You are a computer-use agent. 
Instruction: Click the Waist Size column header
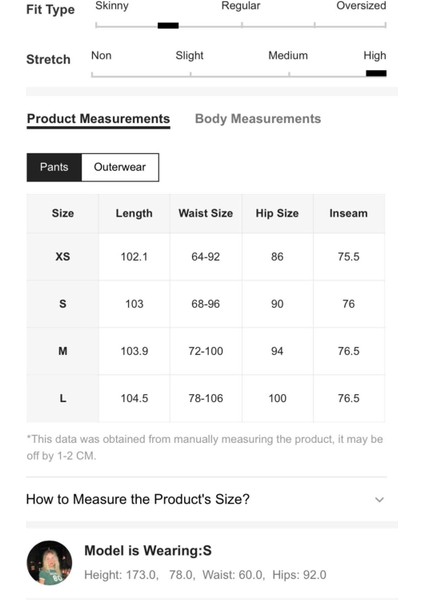coord(205,214)
